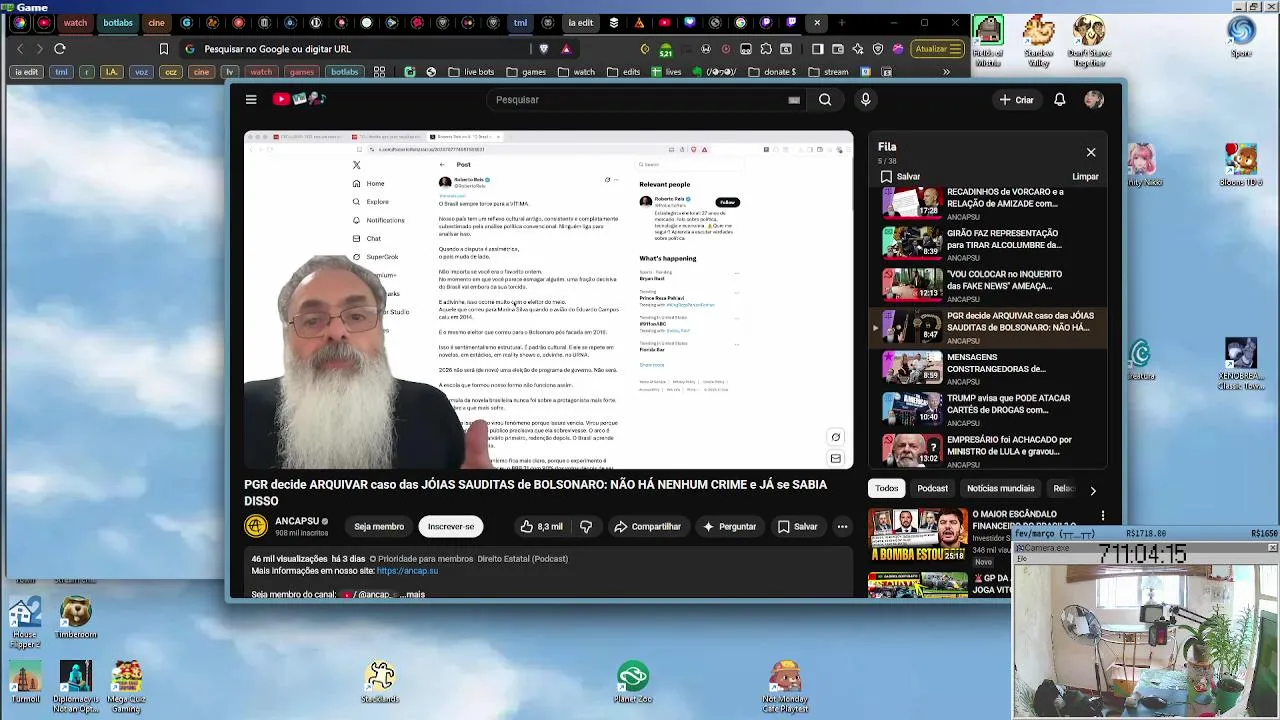Open a new browser tab with plus
The image size is (1280, 720).
[x=841, y=22]
